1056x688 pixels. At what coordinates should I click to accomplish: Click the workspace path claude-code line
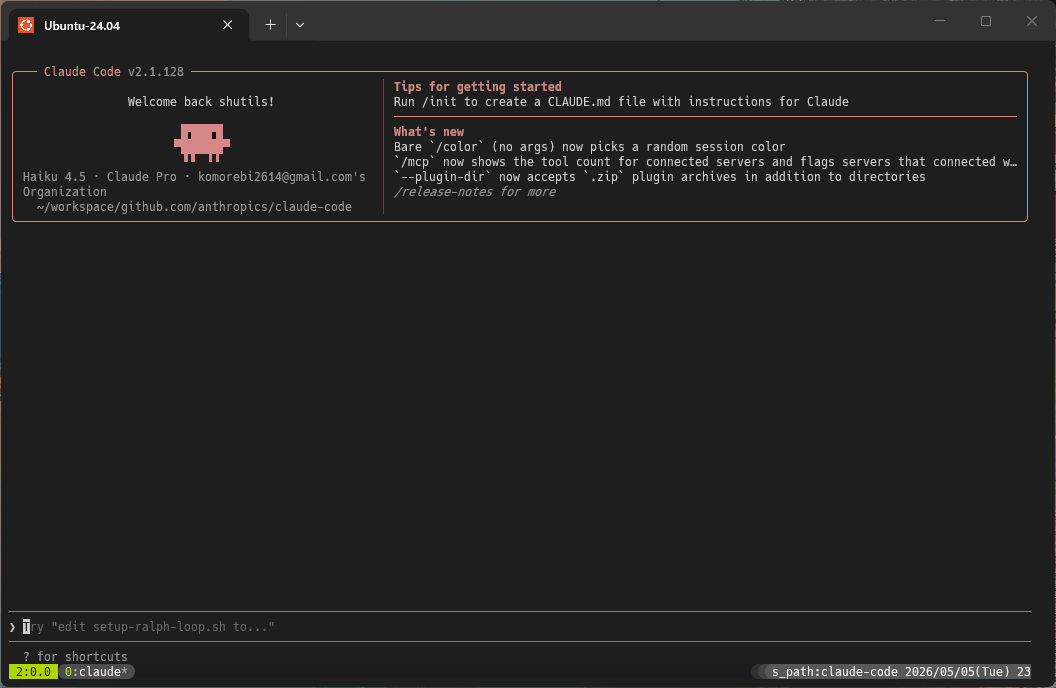click(194, 207)
